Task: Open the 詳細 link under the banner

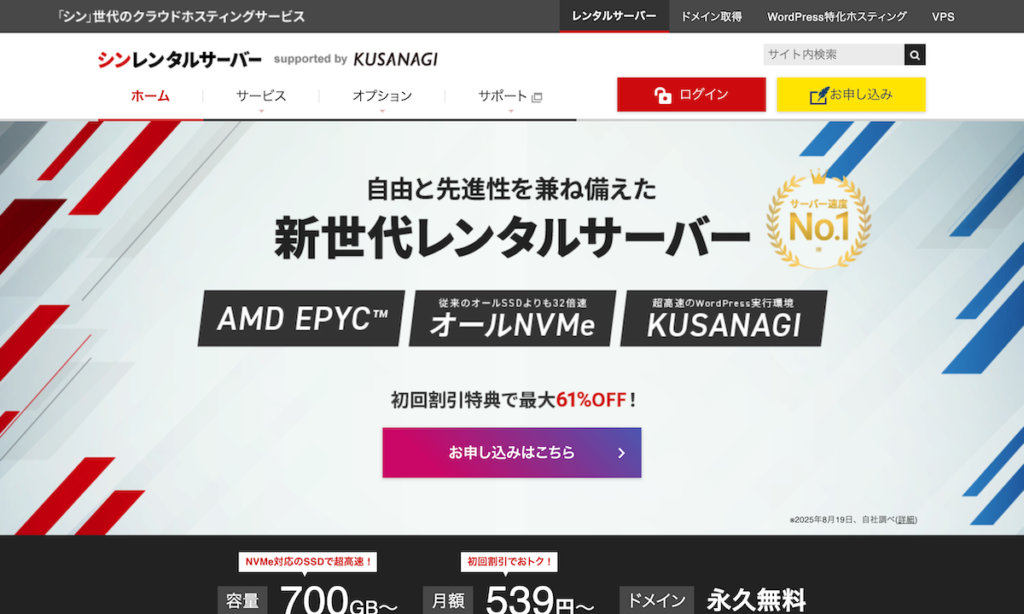Action: [906, 520]
